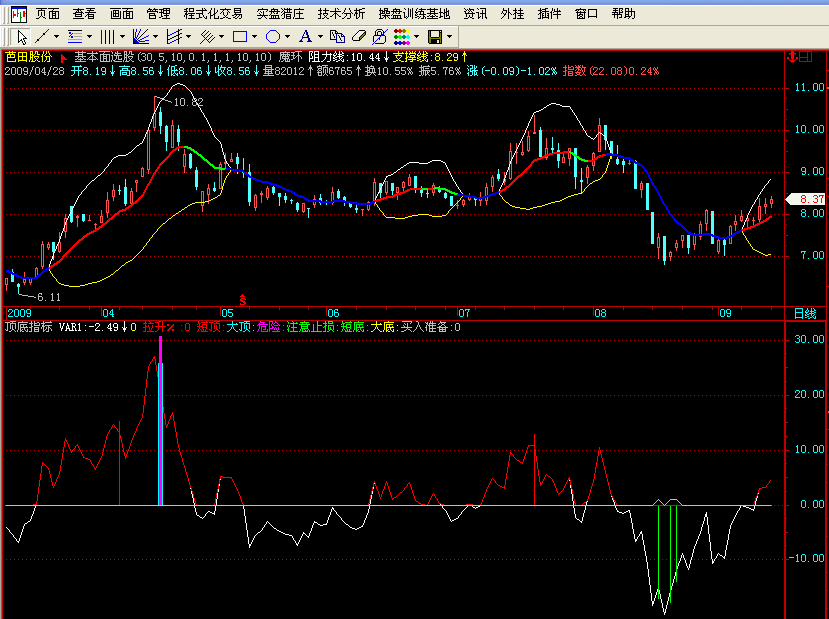
Task: Open the 画面 menu
Action: (122, 14)
